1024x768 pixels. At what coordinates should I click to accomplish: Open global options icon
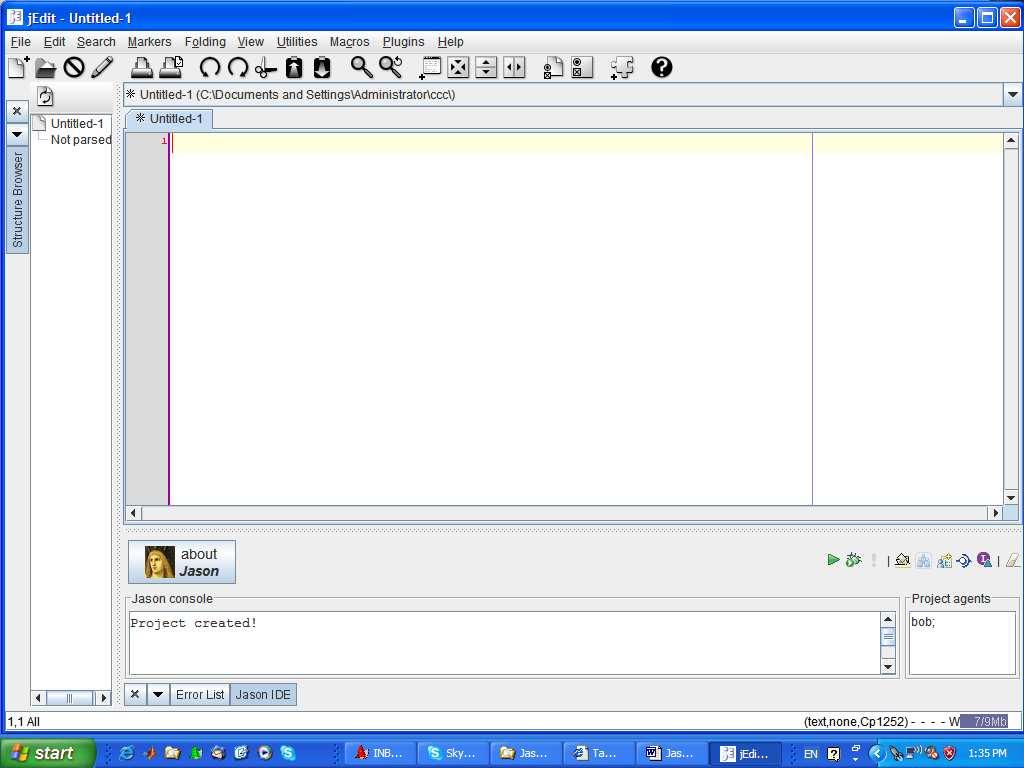(x=582, y=67)
